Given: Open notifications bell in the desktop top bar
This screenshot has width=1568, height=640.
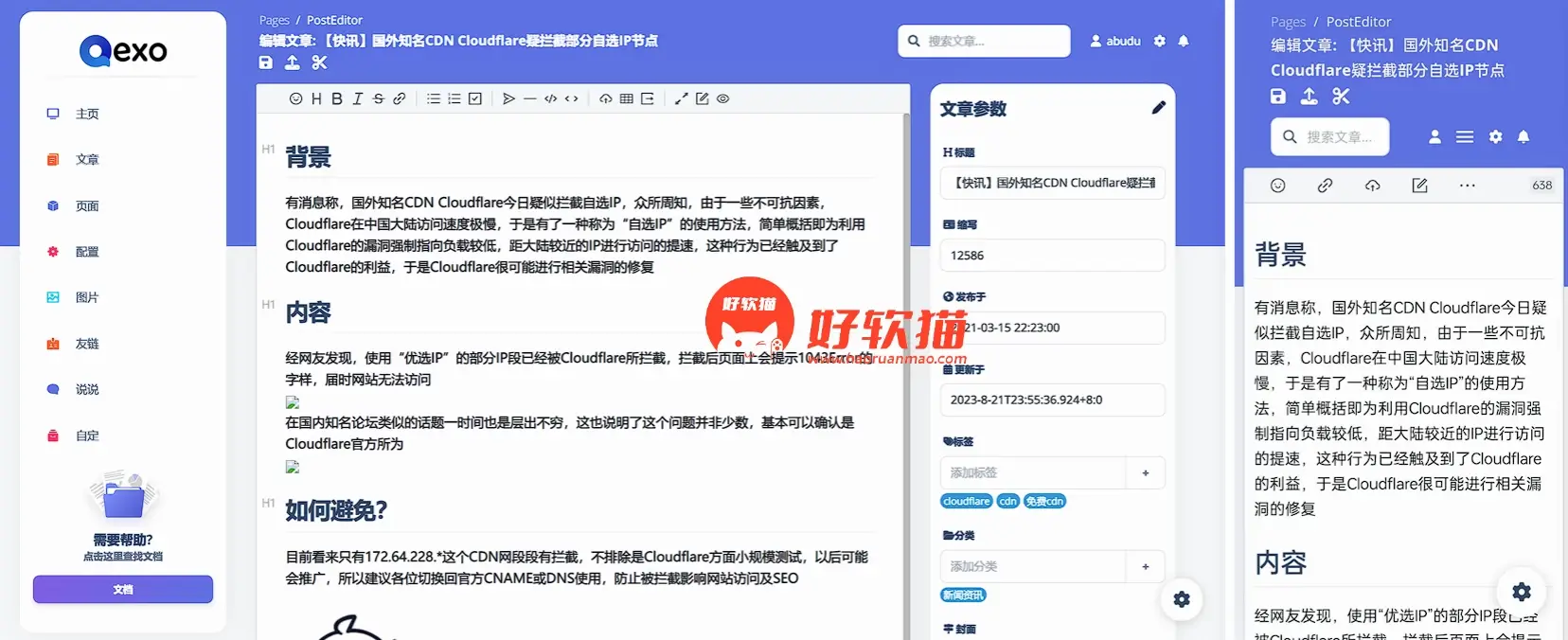Looking at the screenshot, I should [x=1184, y=41].
